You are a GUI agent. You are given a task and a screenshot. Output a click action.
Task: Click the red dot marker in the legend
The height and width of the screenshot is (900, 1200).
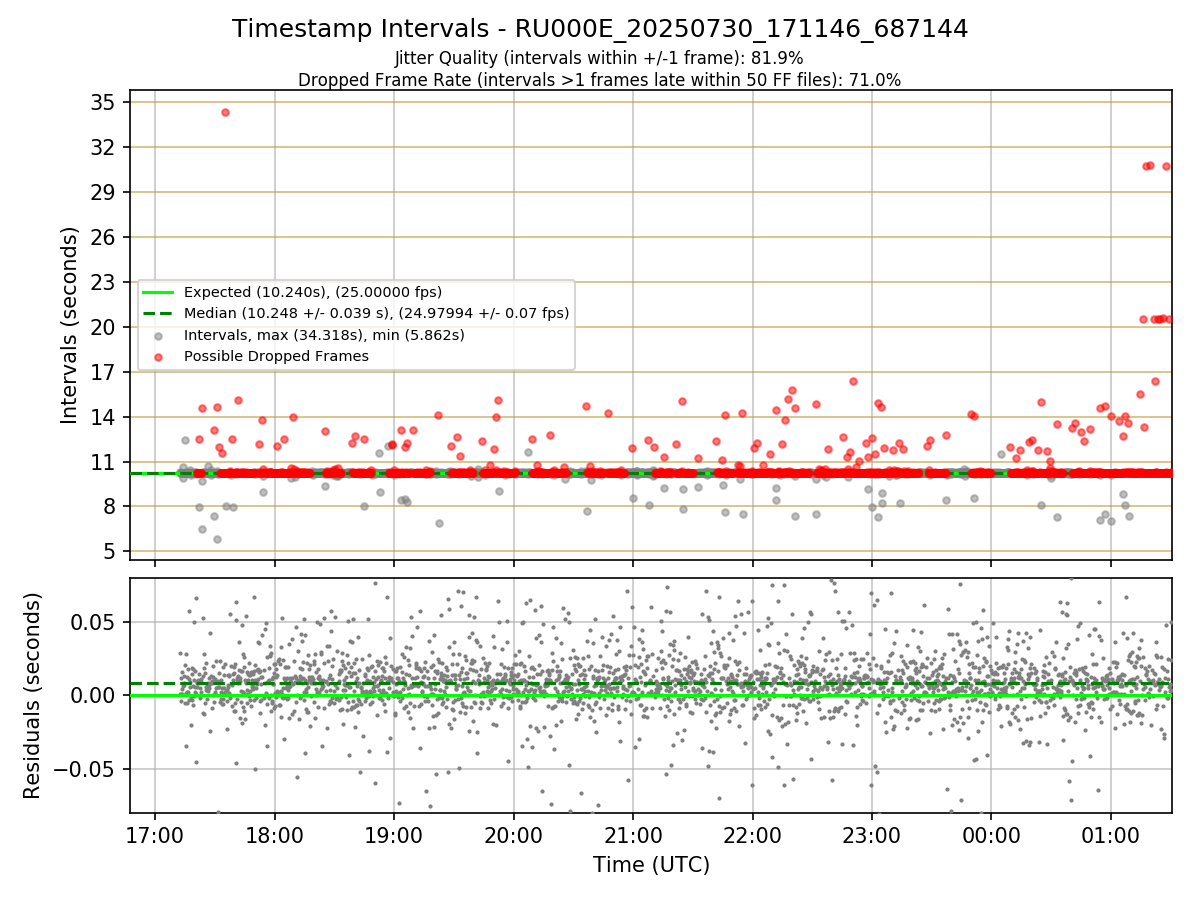[159, 356]
